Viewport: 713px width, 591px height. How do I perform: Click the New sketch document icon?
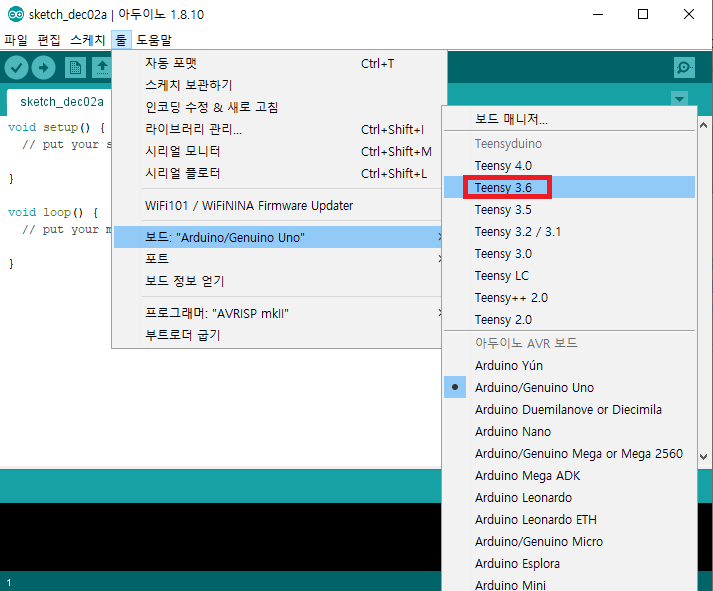pos(75,68)
